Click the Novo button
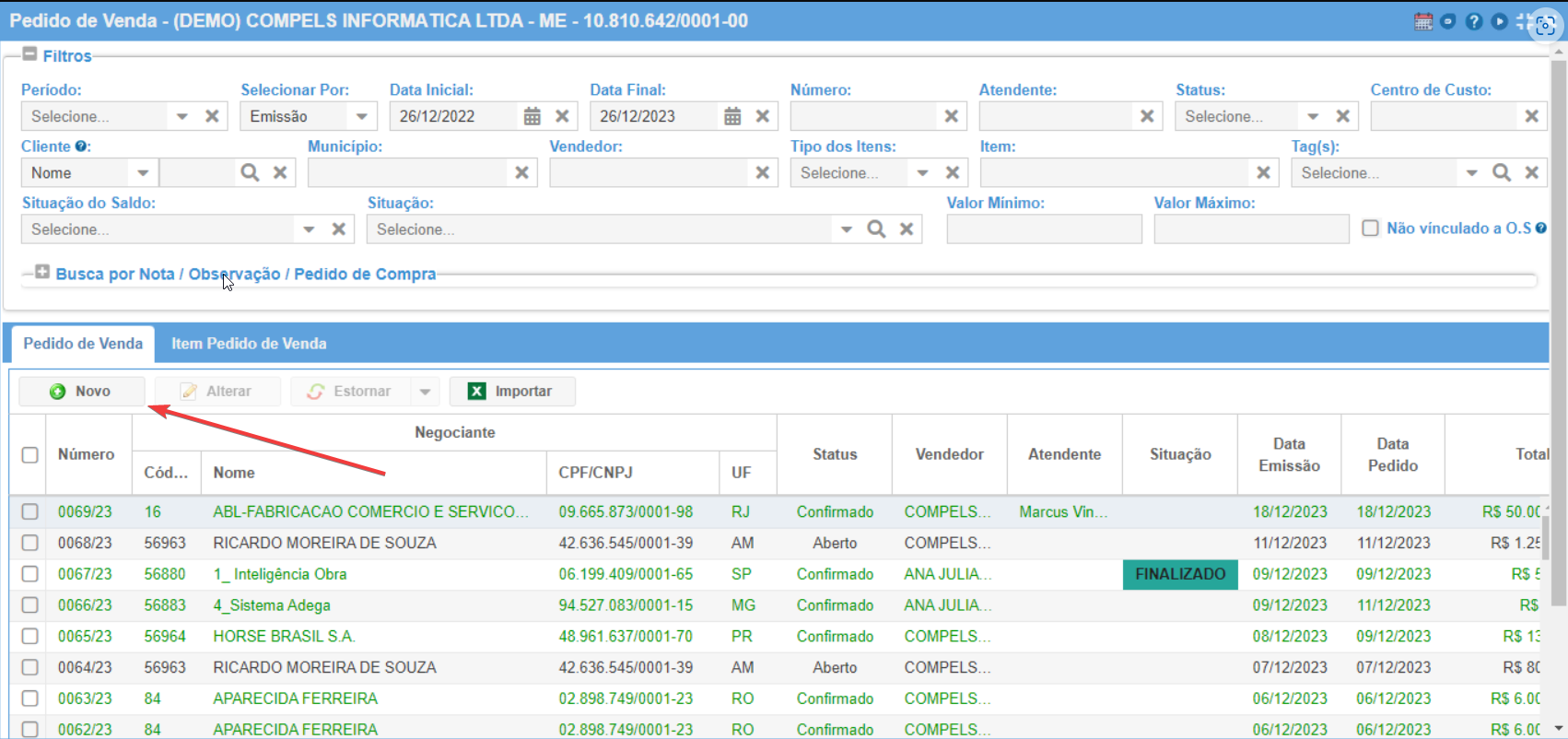This screenshot has height=739, width=1568. 82,392
